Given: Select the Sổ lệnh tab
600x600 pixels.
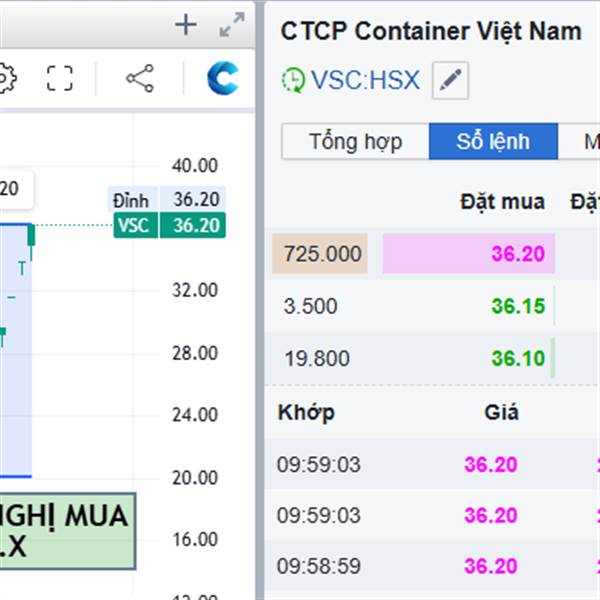Looking at the screenshot, I should pos(493,142).
